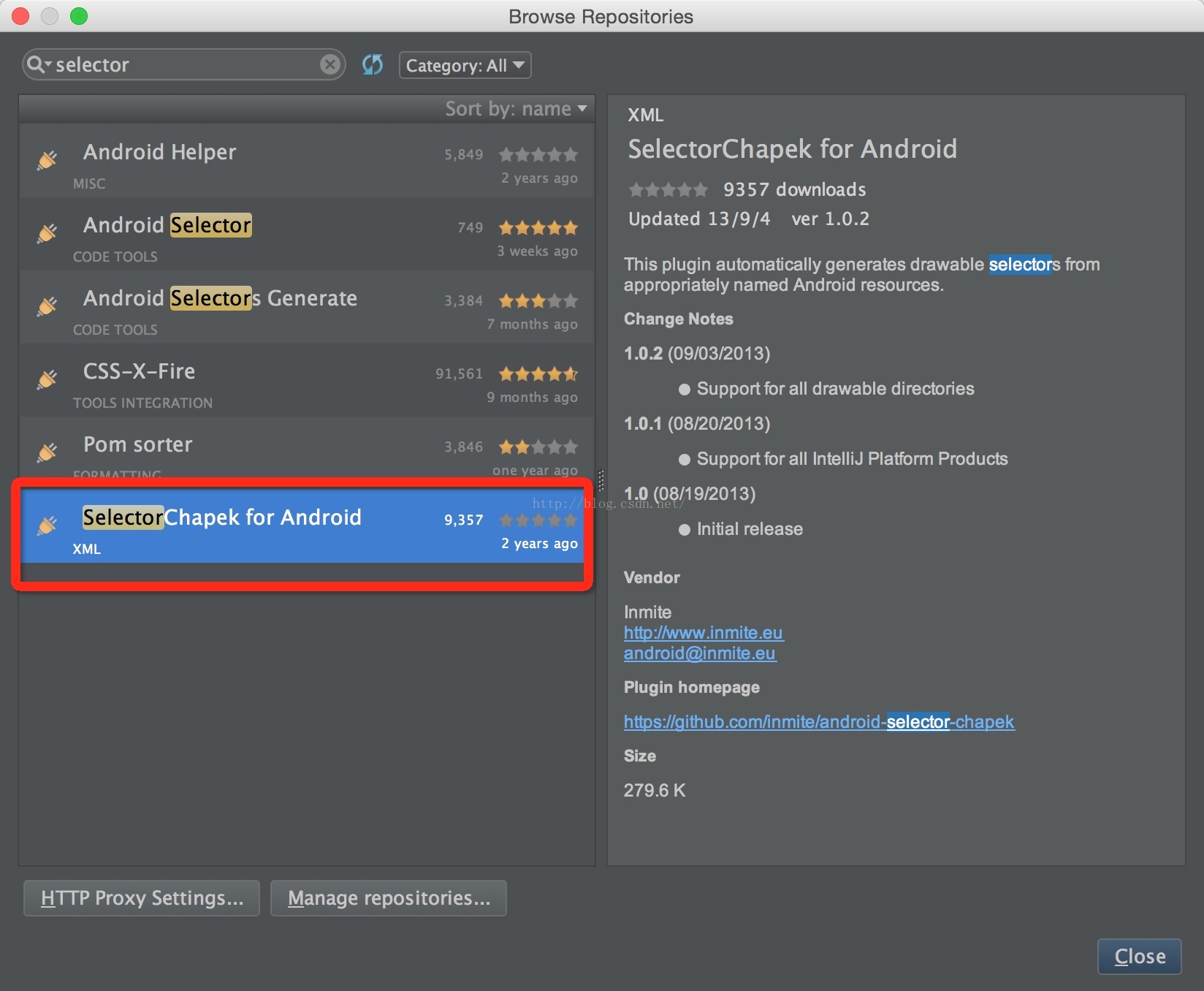Open the http://www.inmite.eu vendor link
1204x991 pixels.
(x=704, y=633)
